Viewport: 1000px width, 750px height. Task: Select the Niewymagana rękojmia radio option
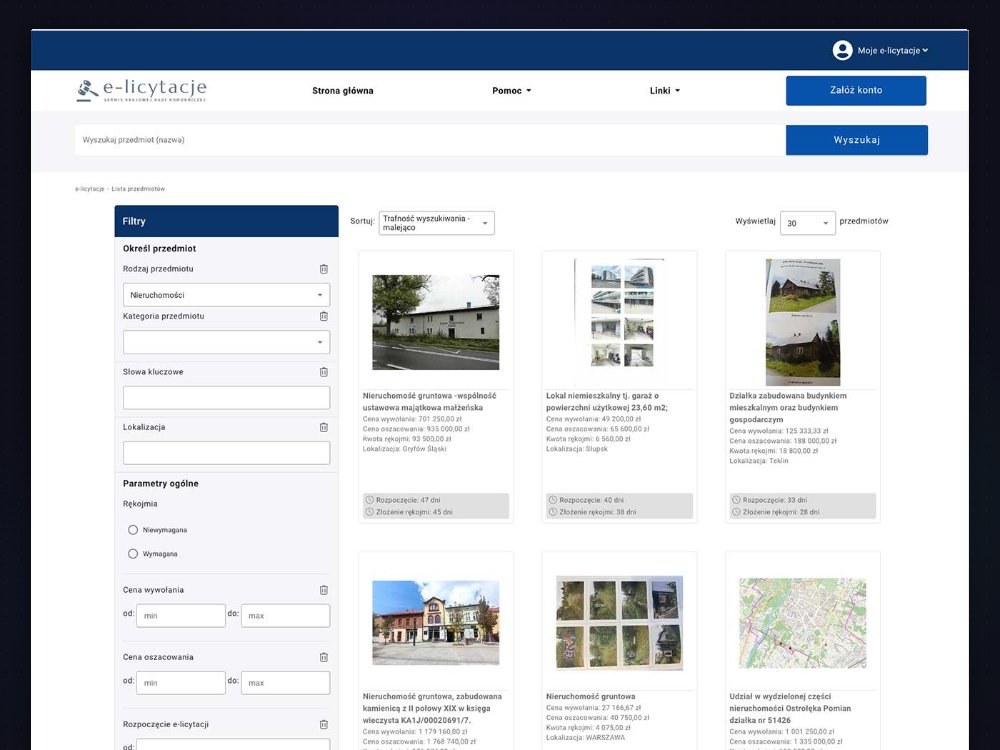133,530
